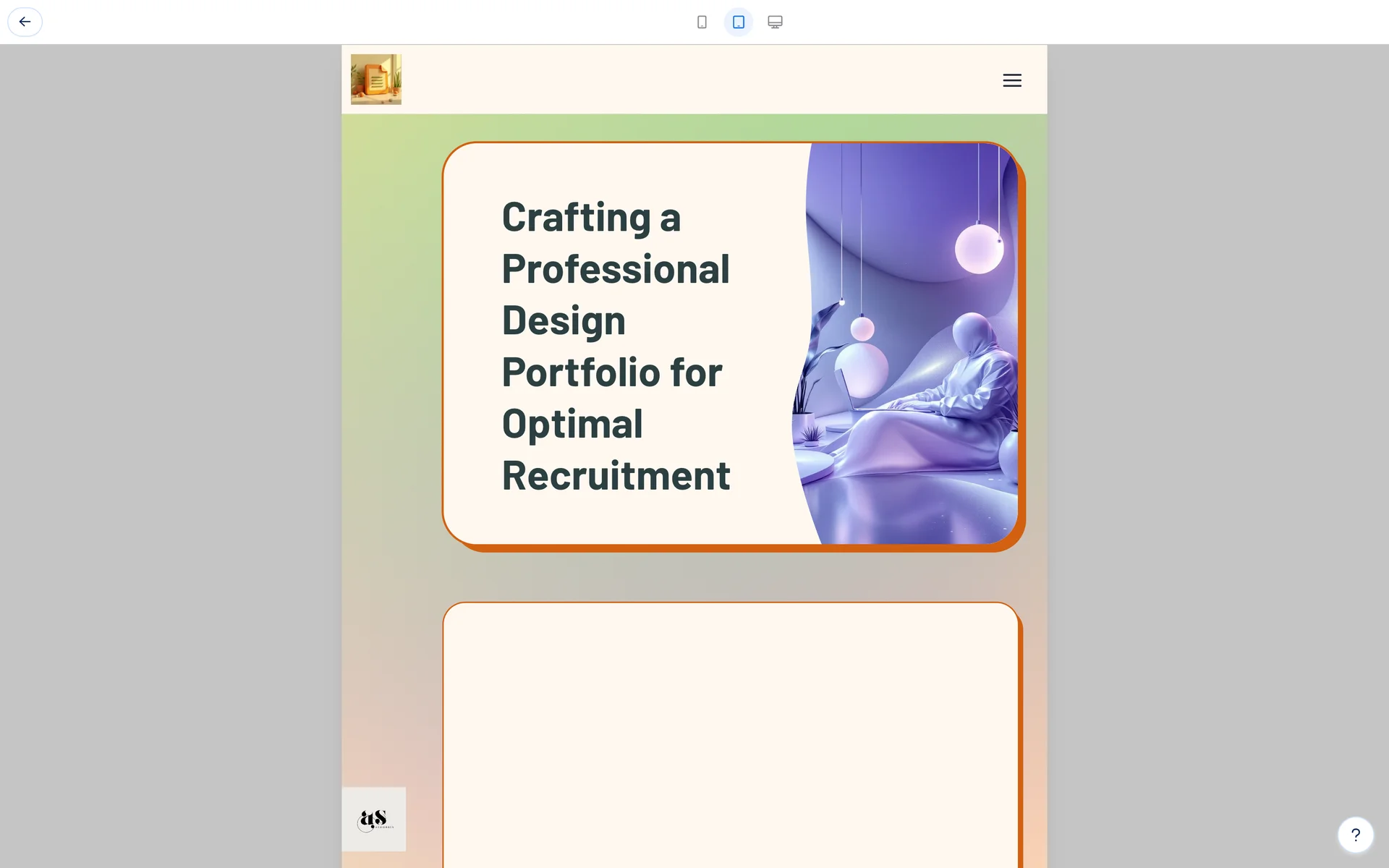1389x868 pixels.
Task: Click the word "Recruitment" in the heading
Action: (616, 476)
